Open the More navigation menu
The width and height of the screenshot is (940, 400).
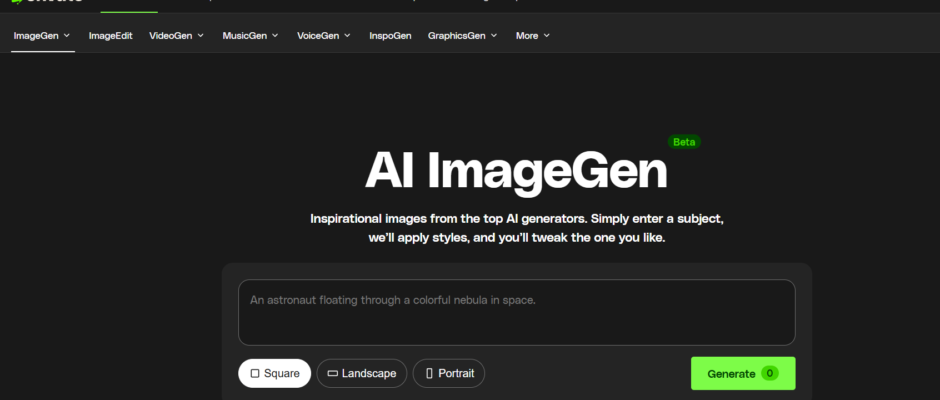pyautogui.click(x=532, y=36)
